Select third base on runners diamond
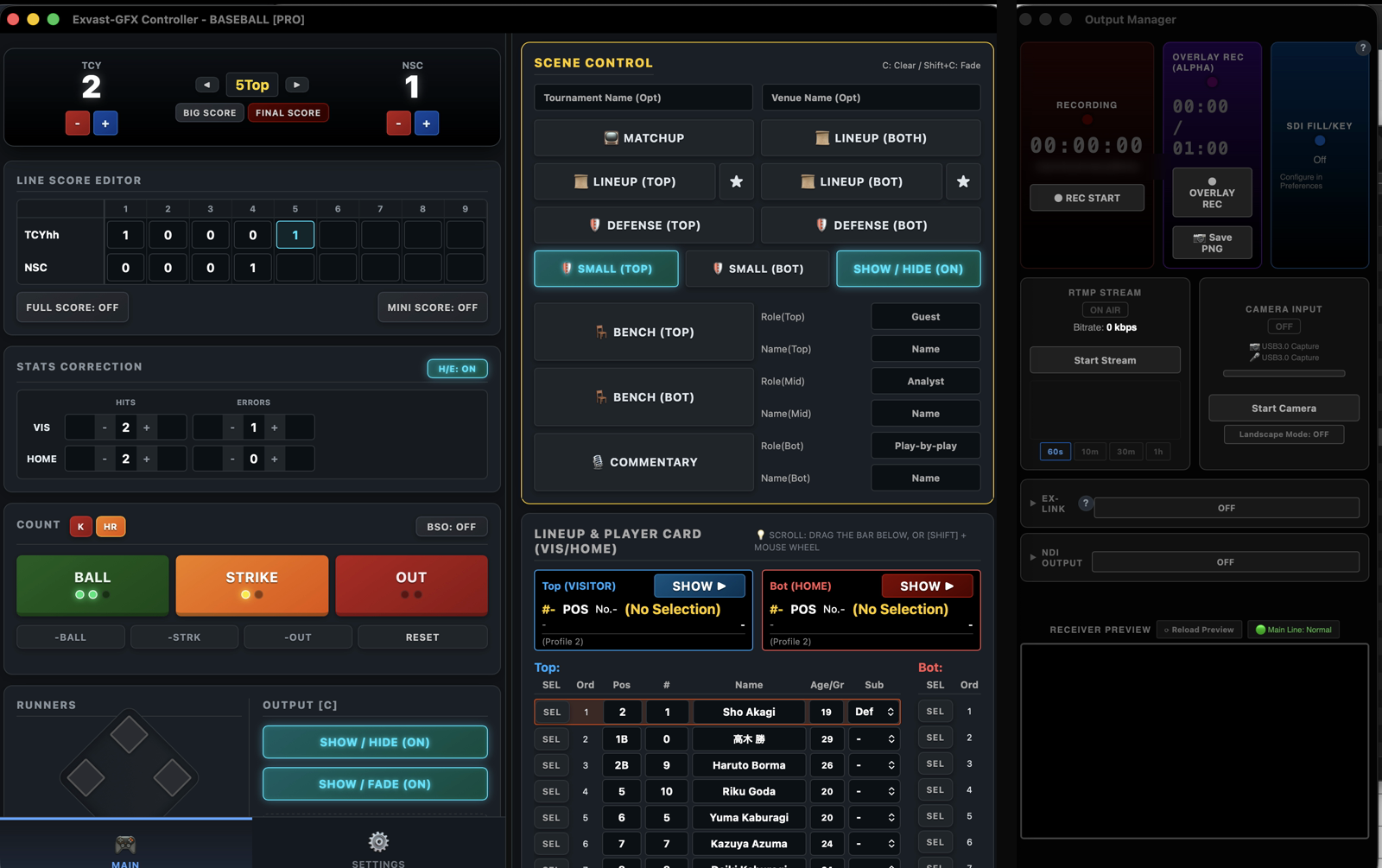Viewport: 1382px width, 868px height. (86, 778)
